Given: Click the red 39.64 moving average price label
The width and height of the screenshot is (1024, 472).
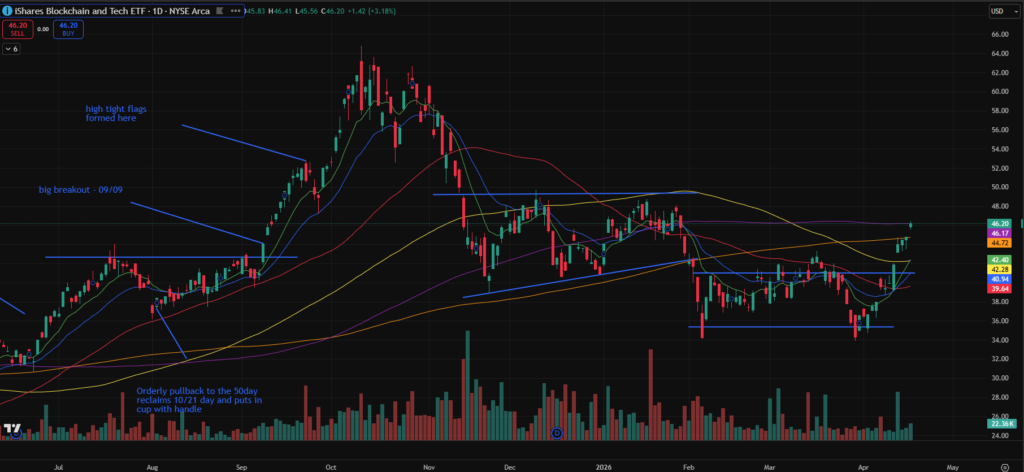Looking at the screenshot, I should click(998, 291).
